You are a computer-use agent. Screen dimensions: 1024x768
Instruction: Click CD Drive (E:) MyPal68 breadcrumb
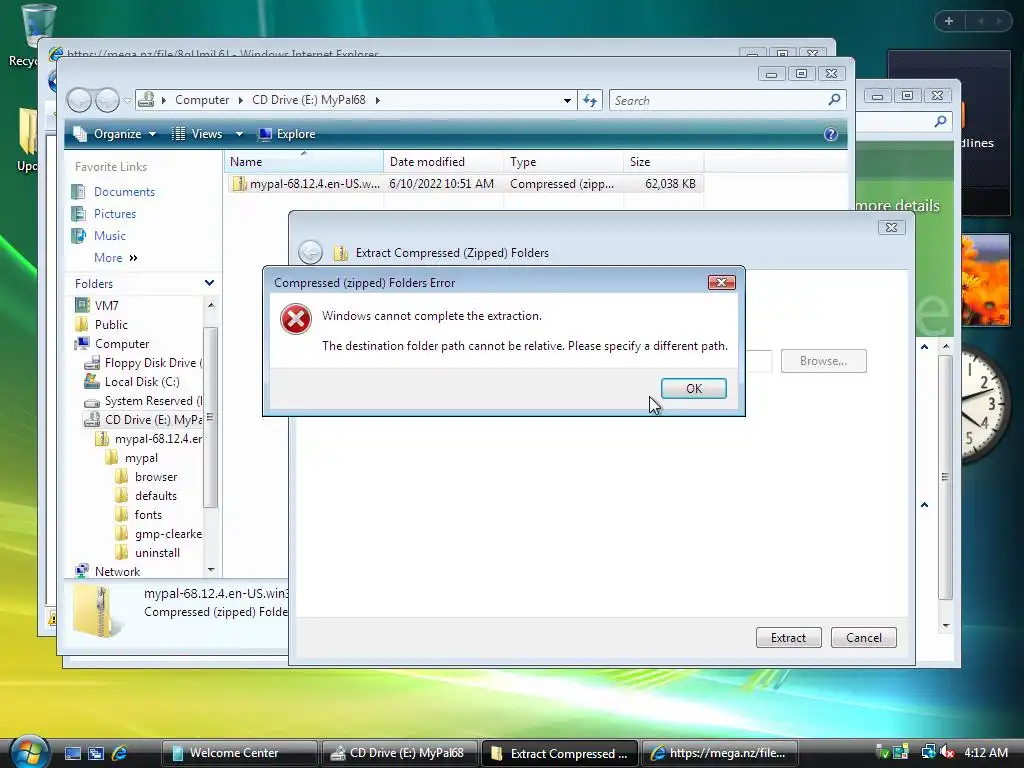pyautogui.click(x=309, y=100)
